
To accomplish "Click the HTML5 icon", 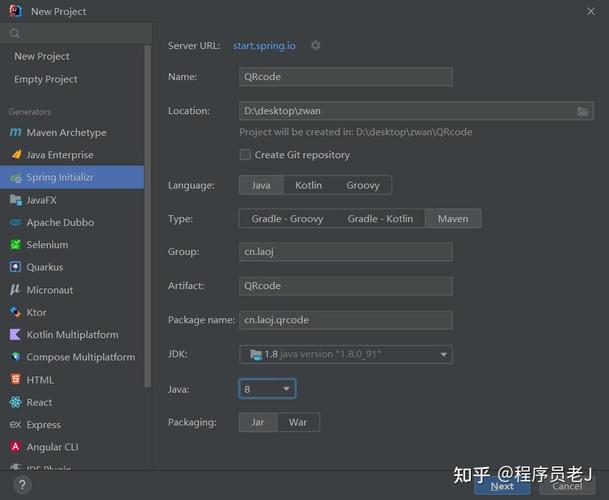I will click(x=16, y=379).
